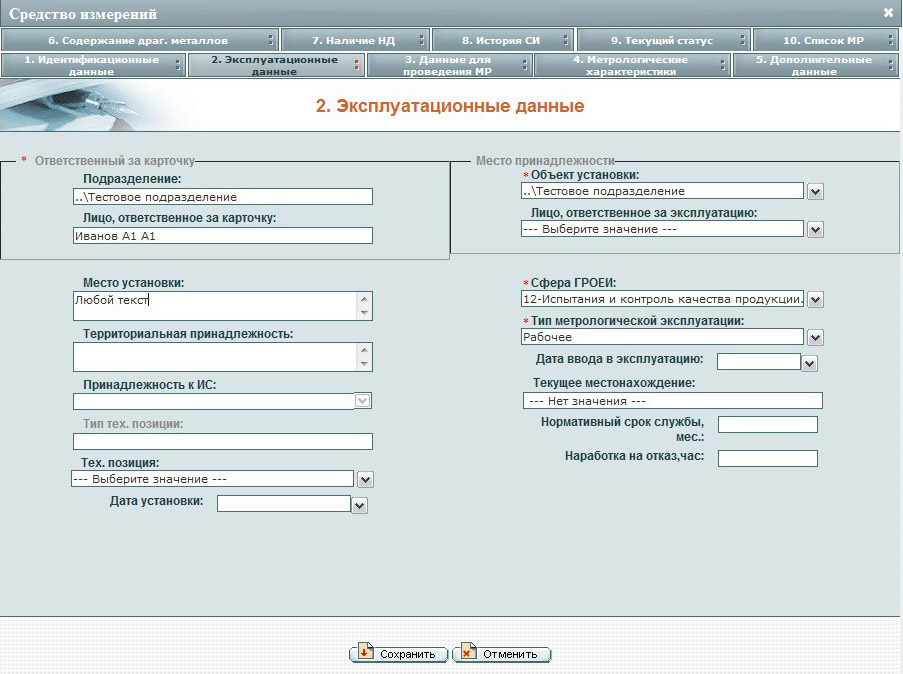Image resolution: width=903 pixels, height=674 pixels.
Task: Open Дата ввода в эксплуатацию date picker arrow
Action: click(x=810, y=363)
